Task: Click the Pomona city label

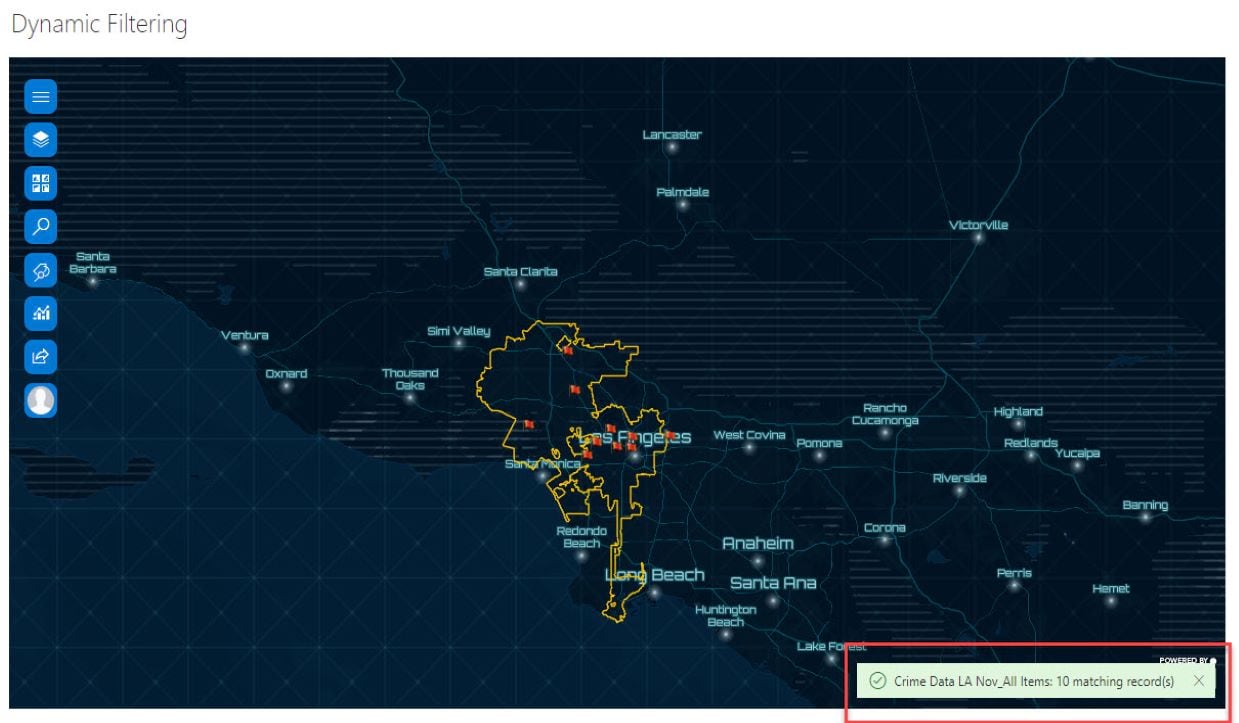Action: click(x=819, y=443)
